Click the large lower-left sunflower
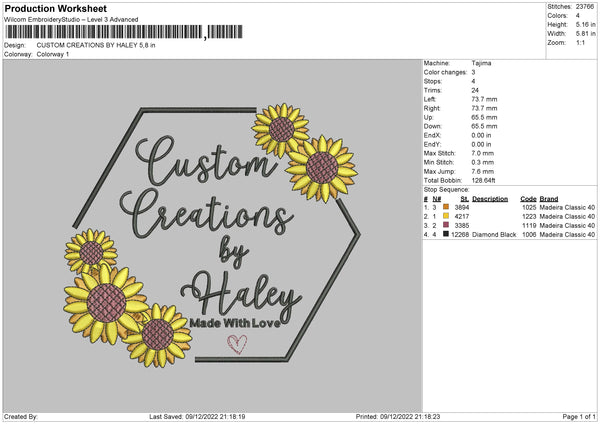The height and width of the screenshot is (424, 600). pyautogui.click(x=106, y=303)
